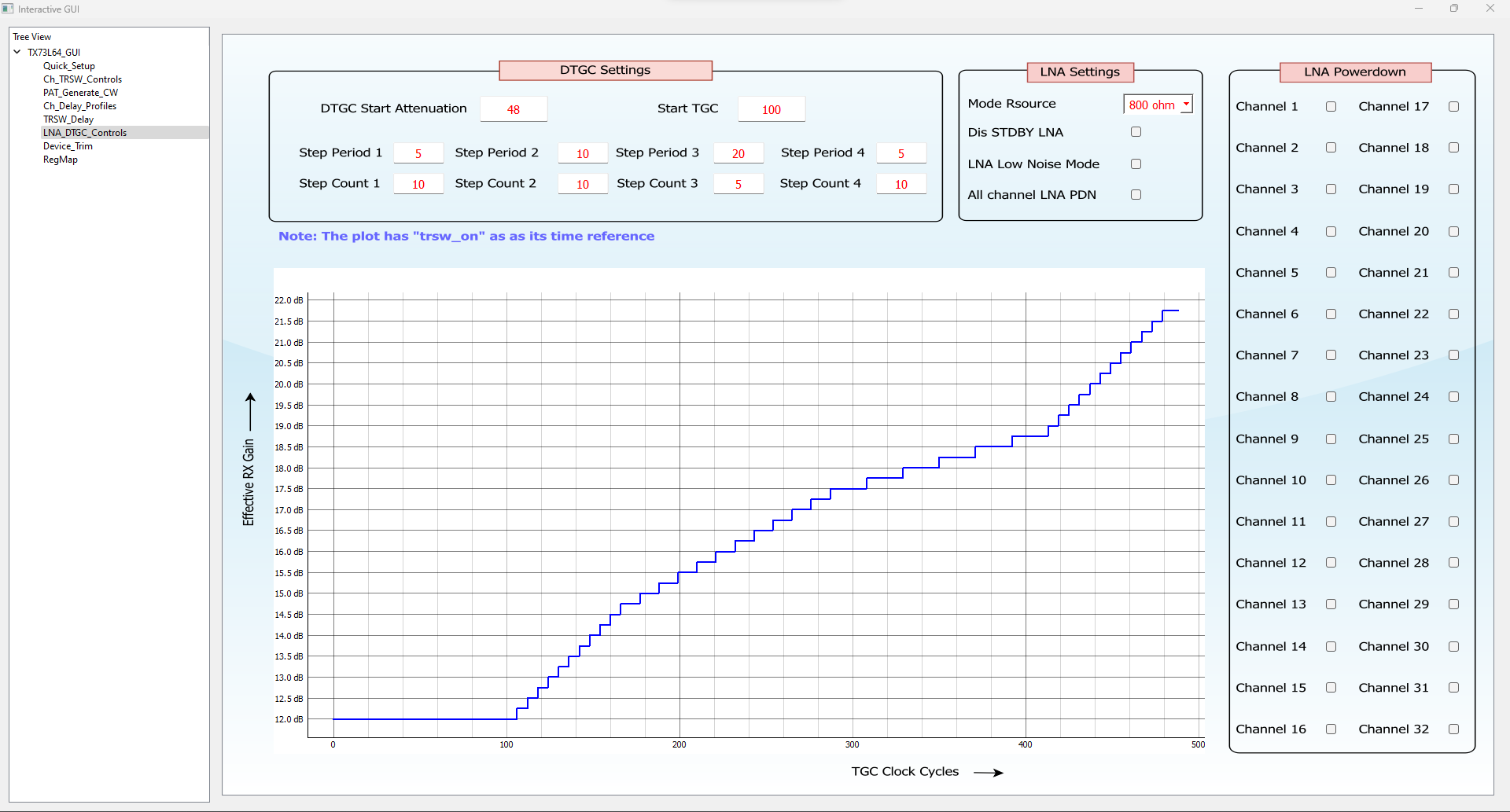Screen dimensions: 1510x812
Task: Power down Channel 1 LNA checkbox
Action: click(1331, 107)
